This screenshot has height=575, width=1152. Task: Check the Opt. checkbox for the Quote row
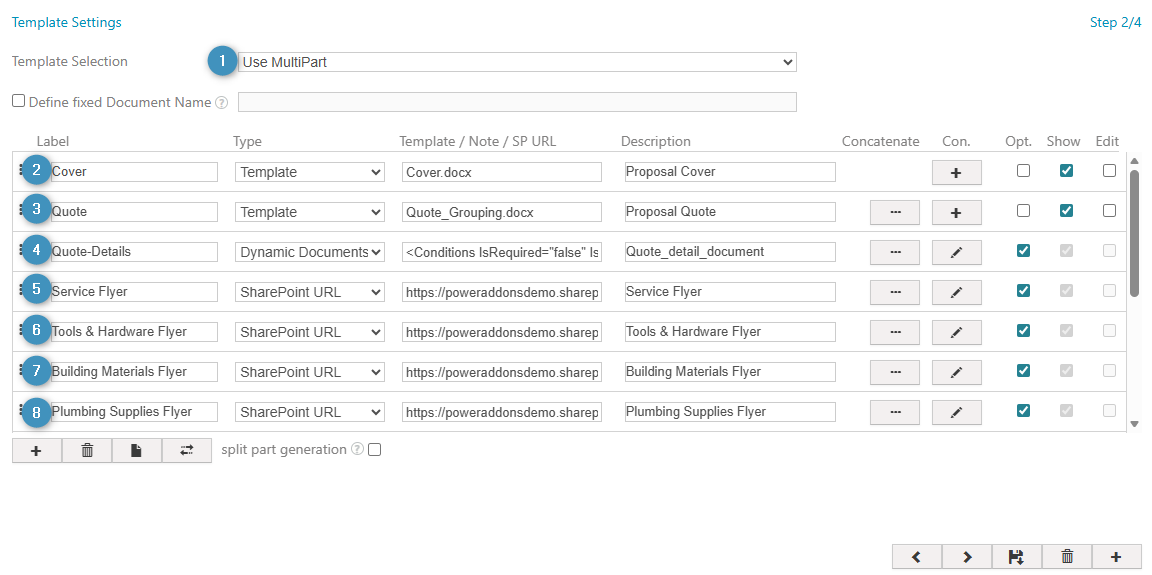pyautogui.click(x=1023, y=211)
